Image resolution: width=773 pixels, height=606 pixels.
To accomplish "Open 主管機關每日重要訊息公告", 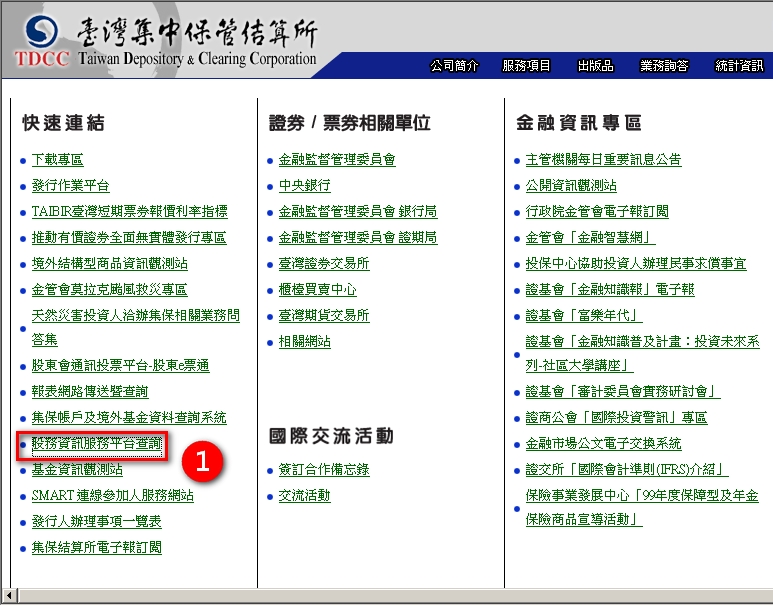I will pos(603,160).
